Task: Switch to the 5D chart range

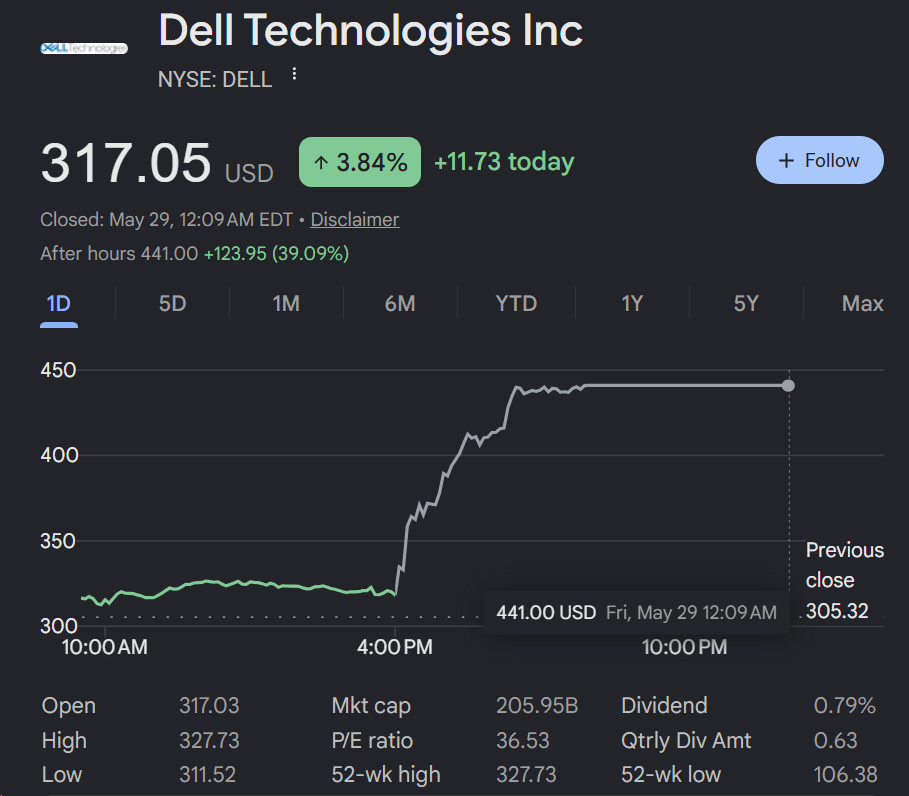Action: [172, 304]
